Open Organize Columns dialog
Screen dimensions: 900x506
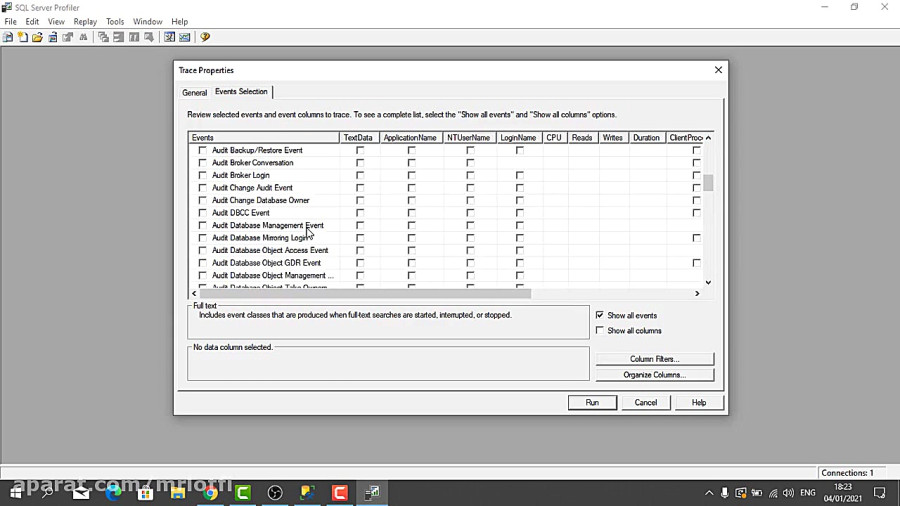(654, 375)
